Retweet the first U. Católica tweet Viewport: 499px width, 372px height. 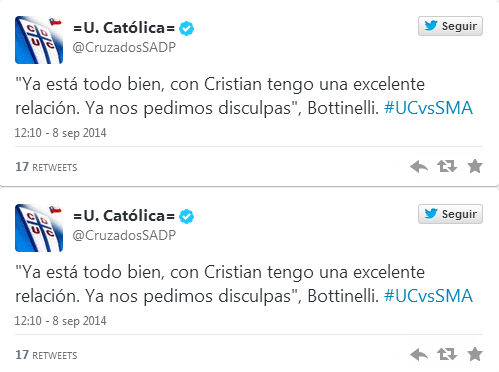pyautogui.click(x=447, y=166)
